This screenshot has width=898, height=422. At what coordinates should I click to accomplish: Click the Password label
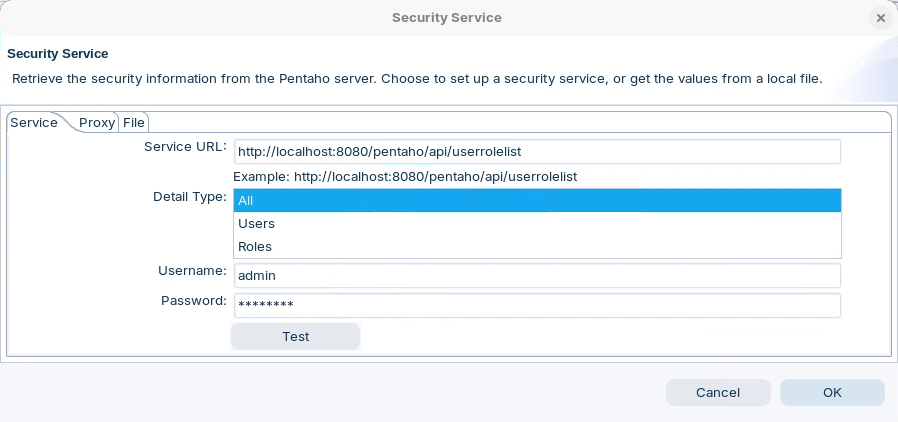click(193, 301)
